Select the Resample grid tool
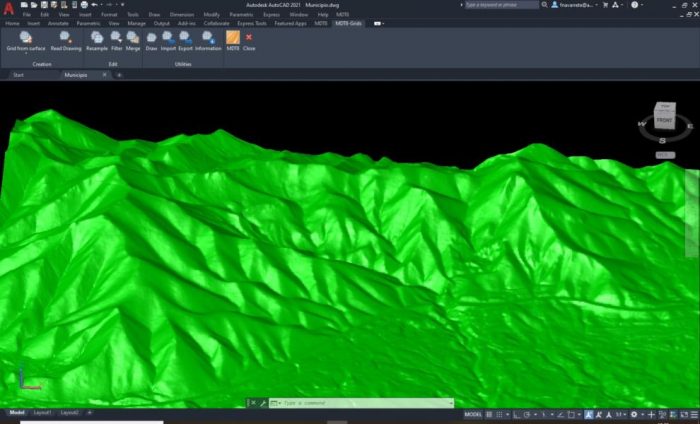Screen dimensions: 700x424 click(x=96, y=41)
